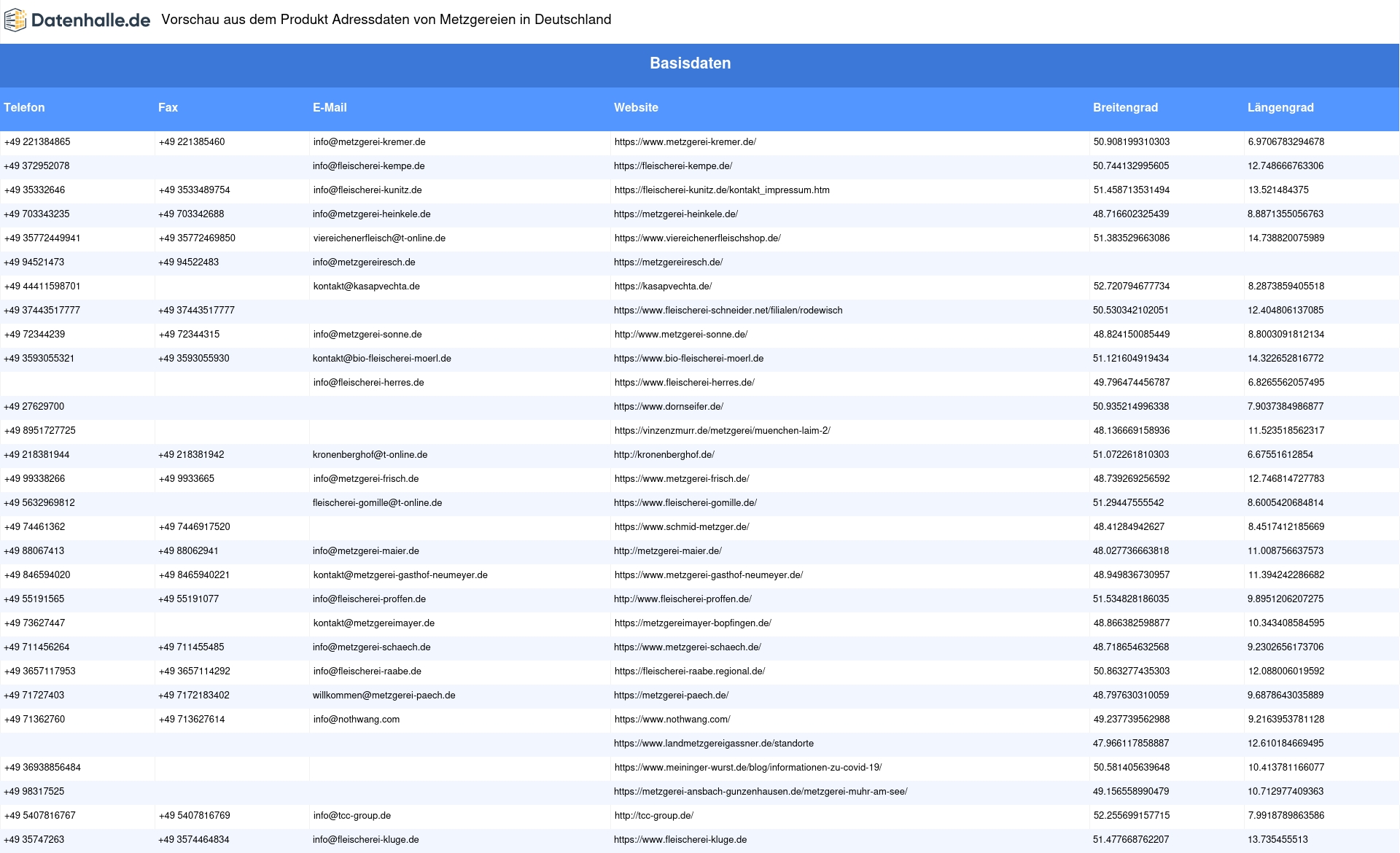Open the meininger-wurst.de covid-19 blog link
The height and width of the screenshot is (853, 1400).
(748, 768)
